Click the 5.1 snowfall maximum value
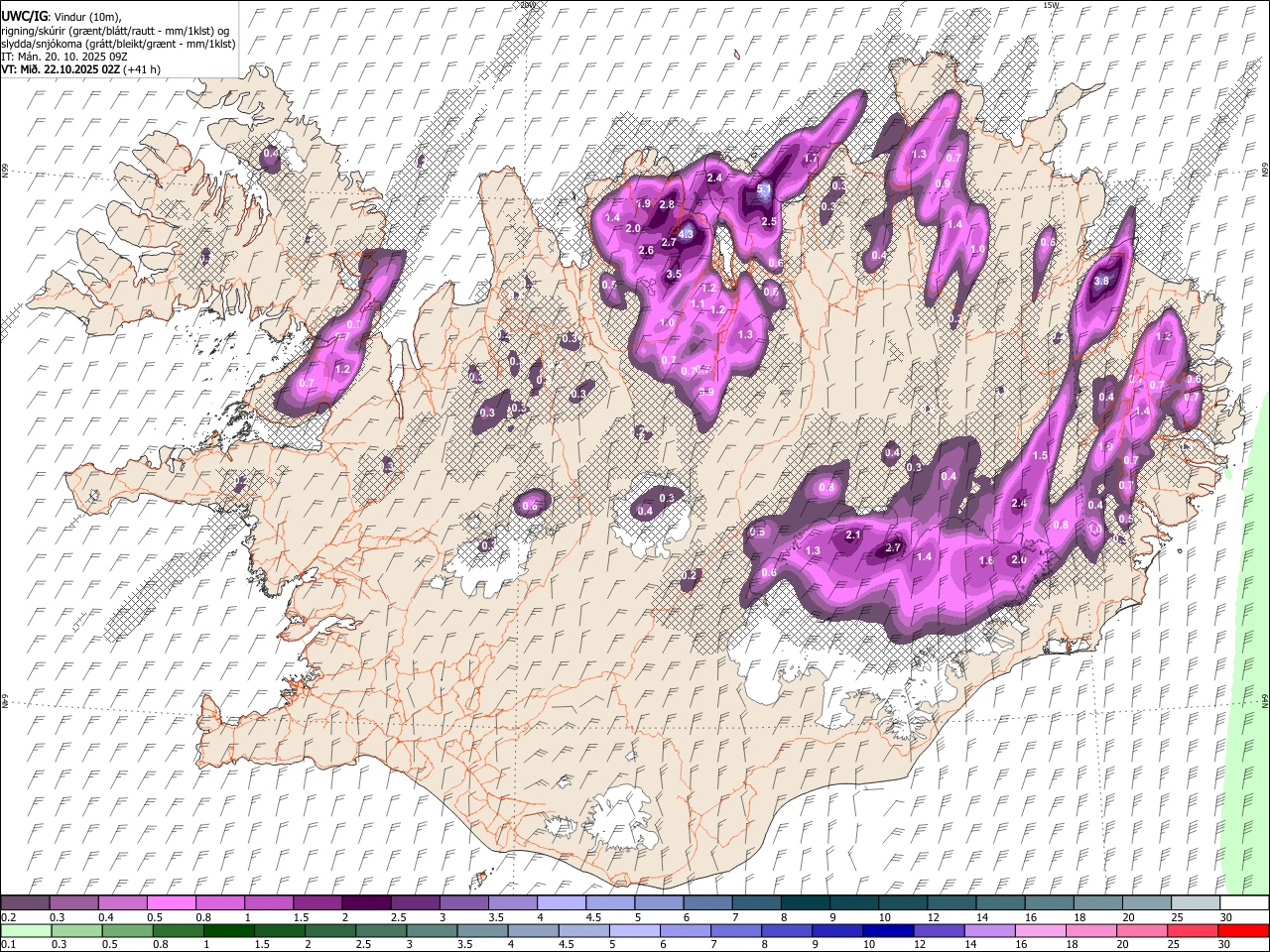This screenshot has height=952, width=1270. point(764,189)
